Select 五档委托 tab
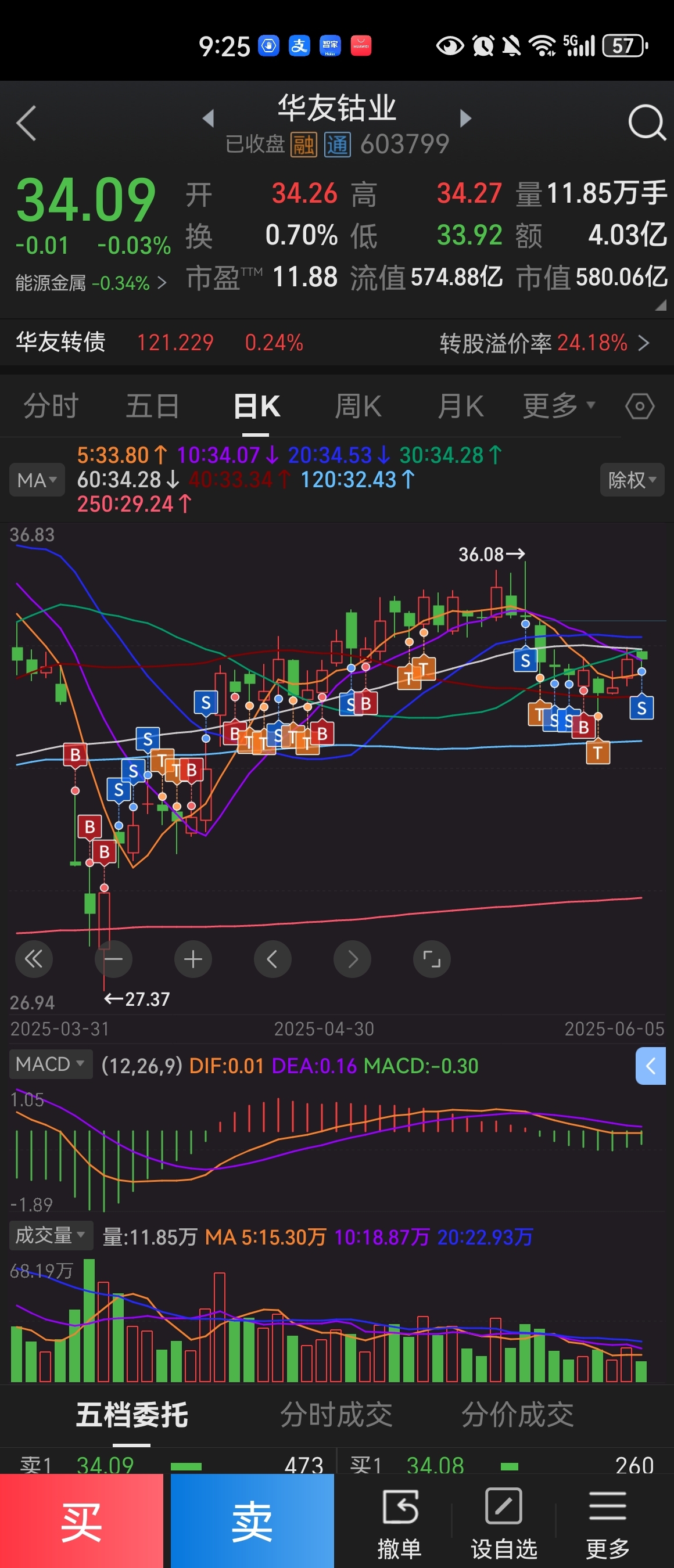 132,1415
